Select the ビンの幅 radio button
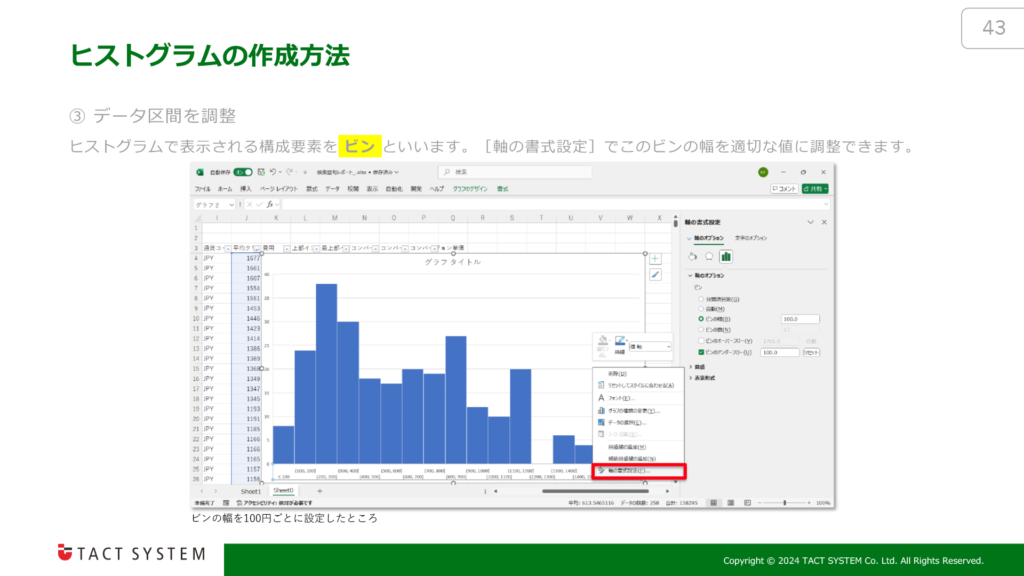 [701, 319]
